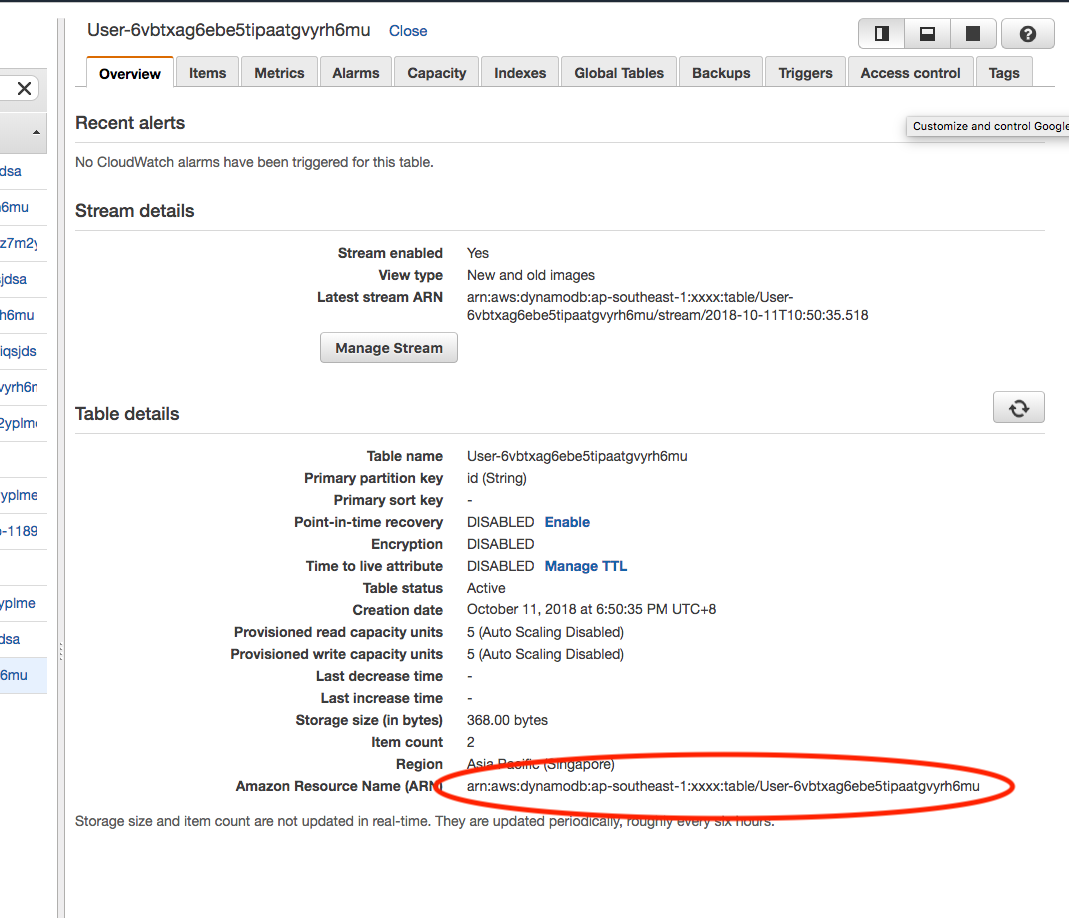The width and height of the screenshot is (1069, 918).
Task: Click the Amazon Resource Name (ARN) value
Action: point(723,786)
